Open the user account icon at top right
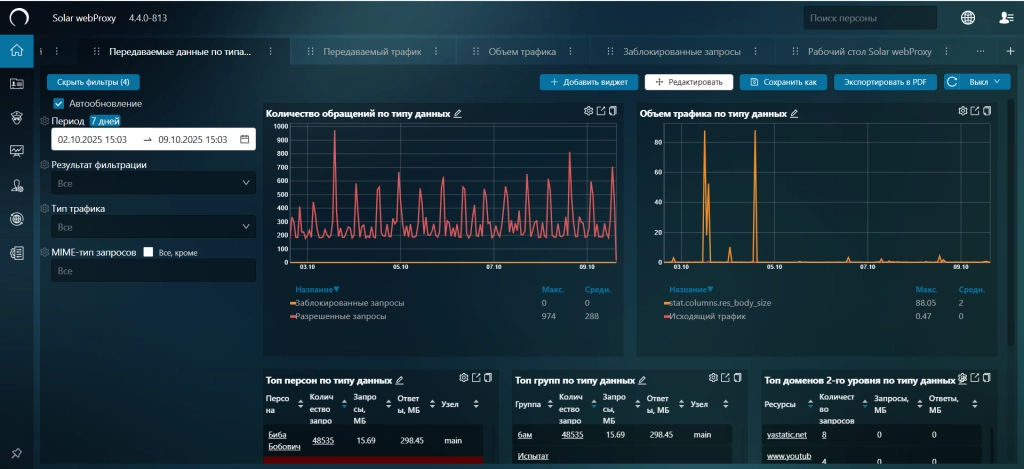 pyautogui.click(x=1006, y=17)
